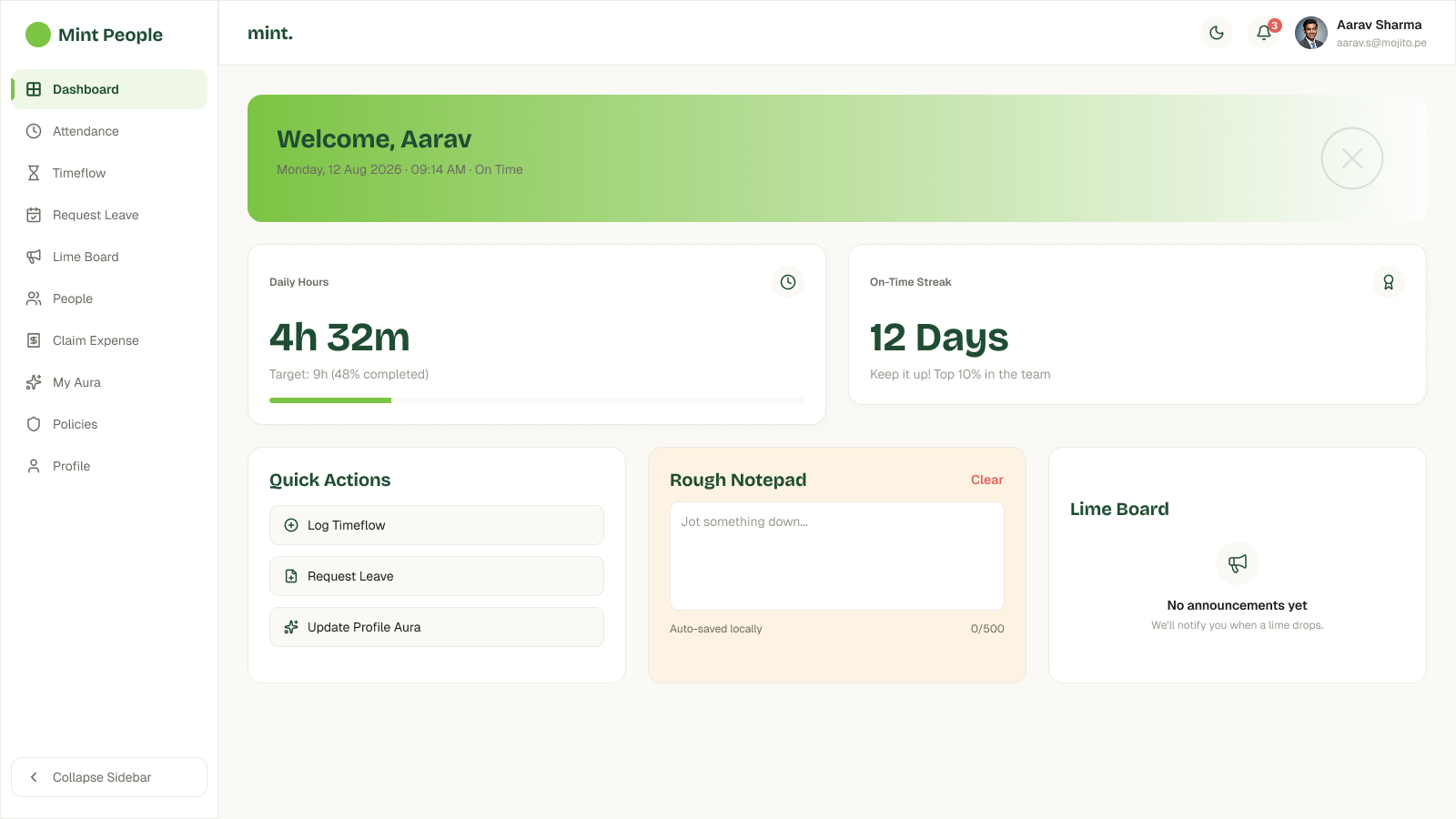
Task: Click the 'On-Time Streak' label
Action: [x=911, y=282]
